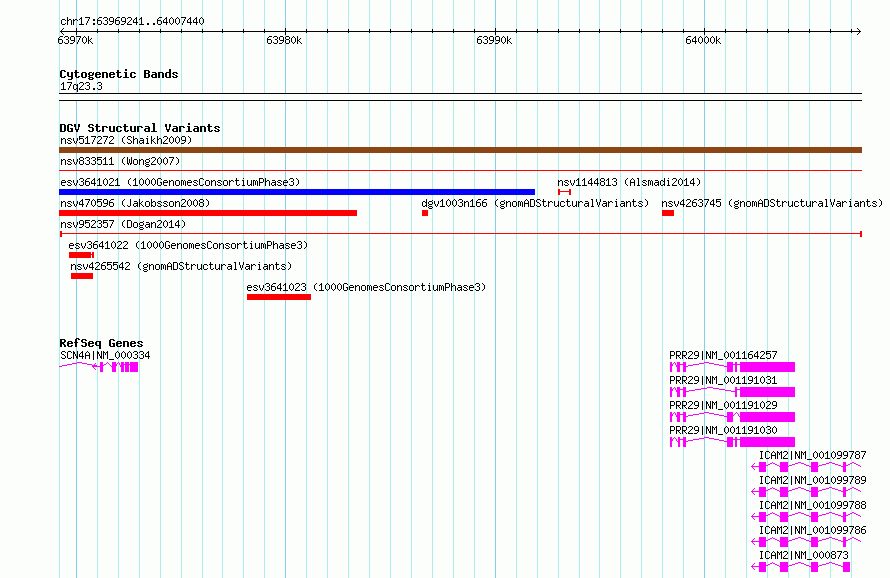The width and height of the screenshot is (890, 578).
Task: Open nsv4263745 (gnomADStructuralVariants) label
Action: [x=772, y=203]
